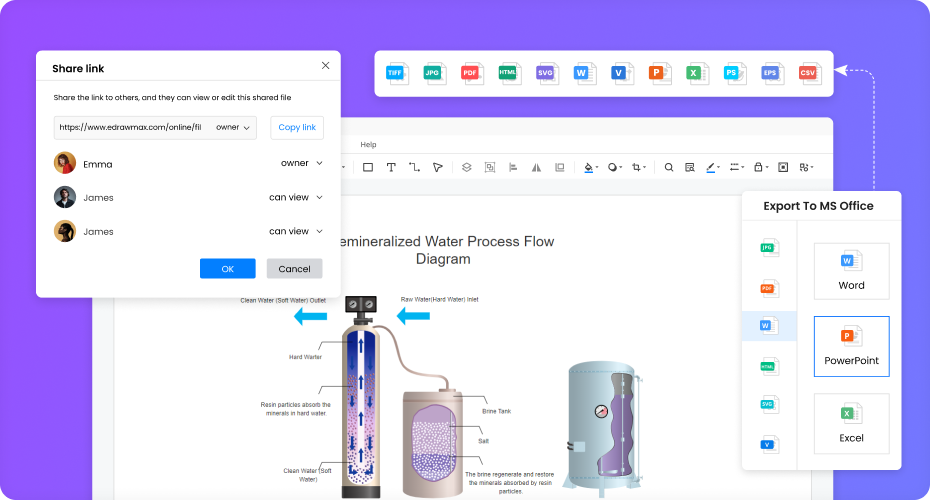Click the TIFF export format icon

click(397, 73)
